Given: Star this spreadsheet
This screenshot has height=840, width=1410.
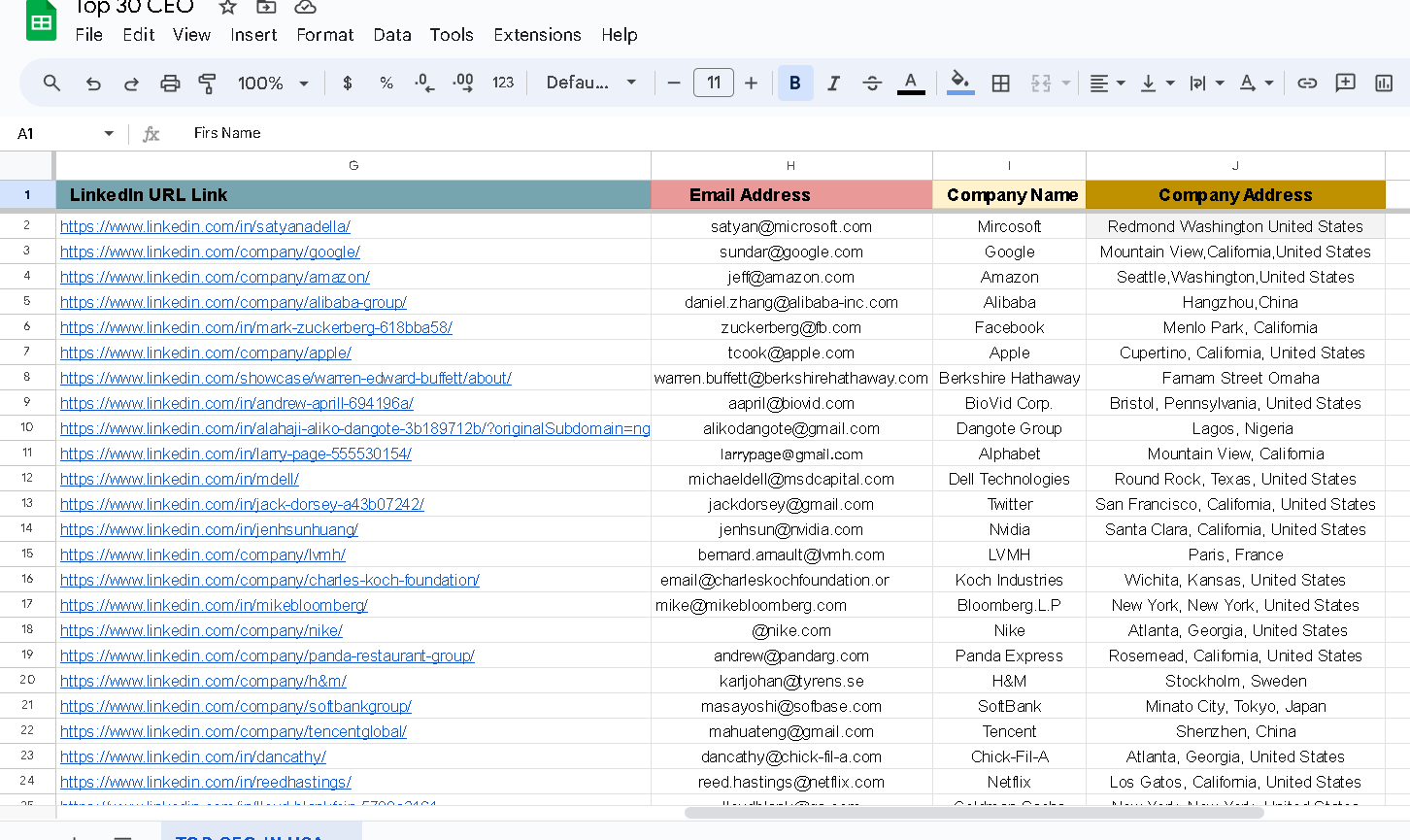Looking at the screenshot, I should pyautogui.click(x=227, y=7).
